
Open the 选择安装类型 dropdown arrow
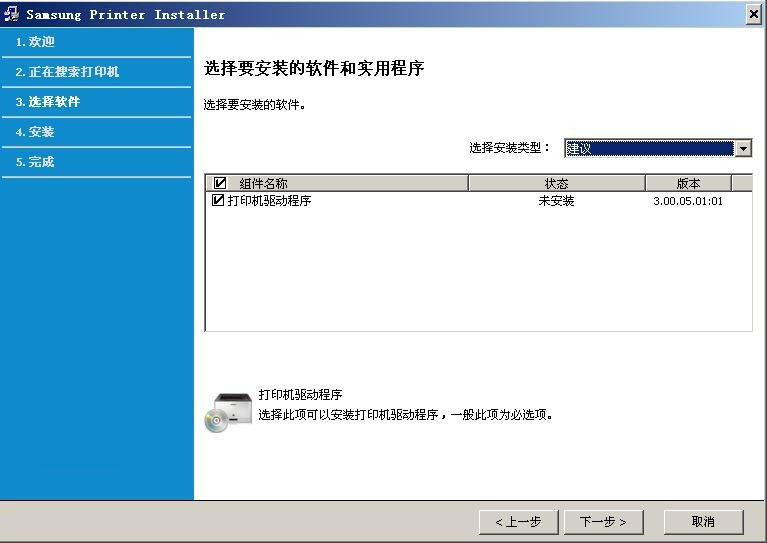743,148
